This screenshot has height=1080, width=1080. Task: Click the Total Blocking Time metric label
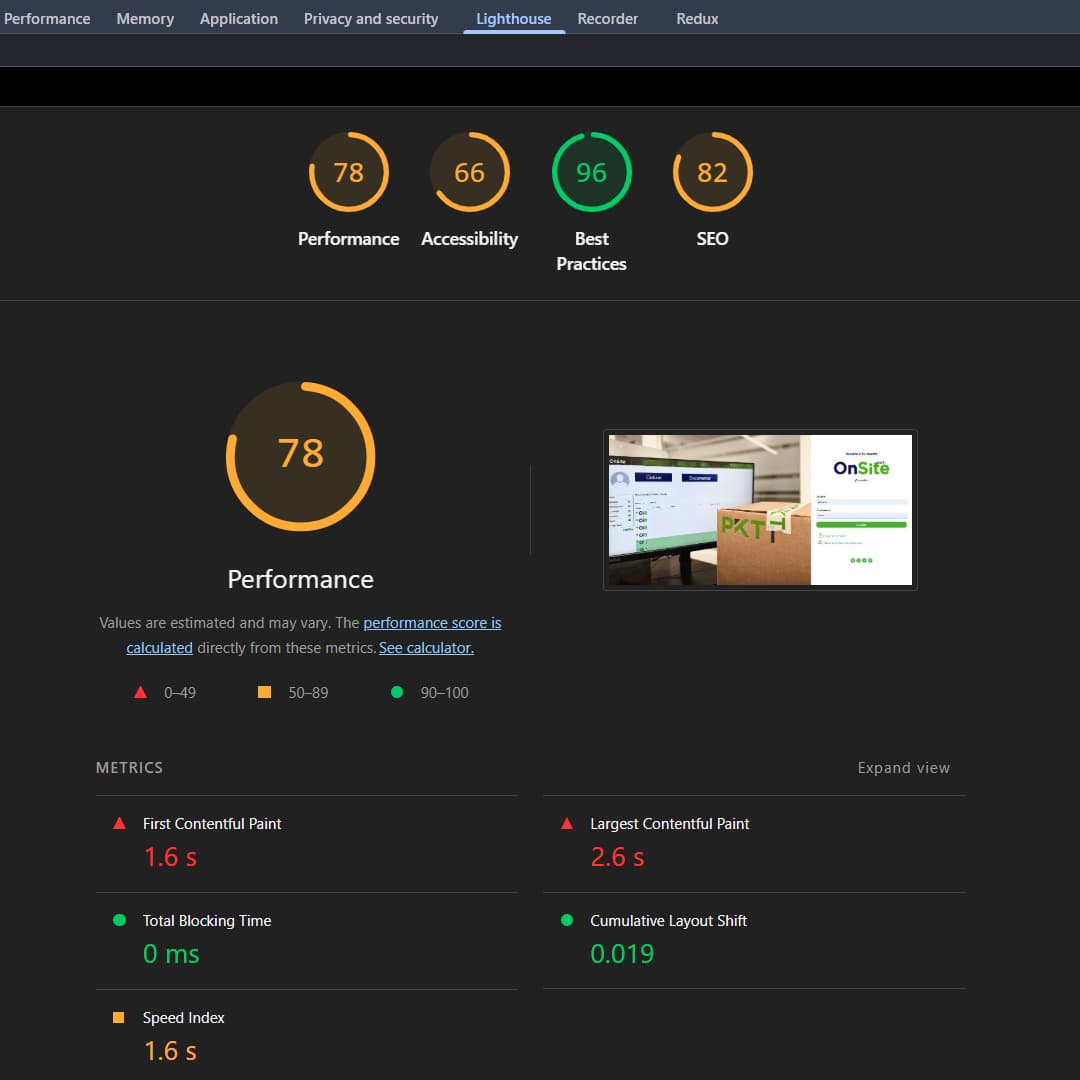(207, 921)
